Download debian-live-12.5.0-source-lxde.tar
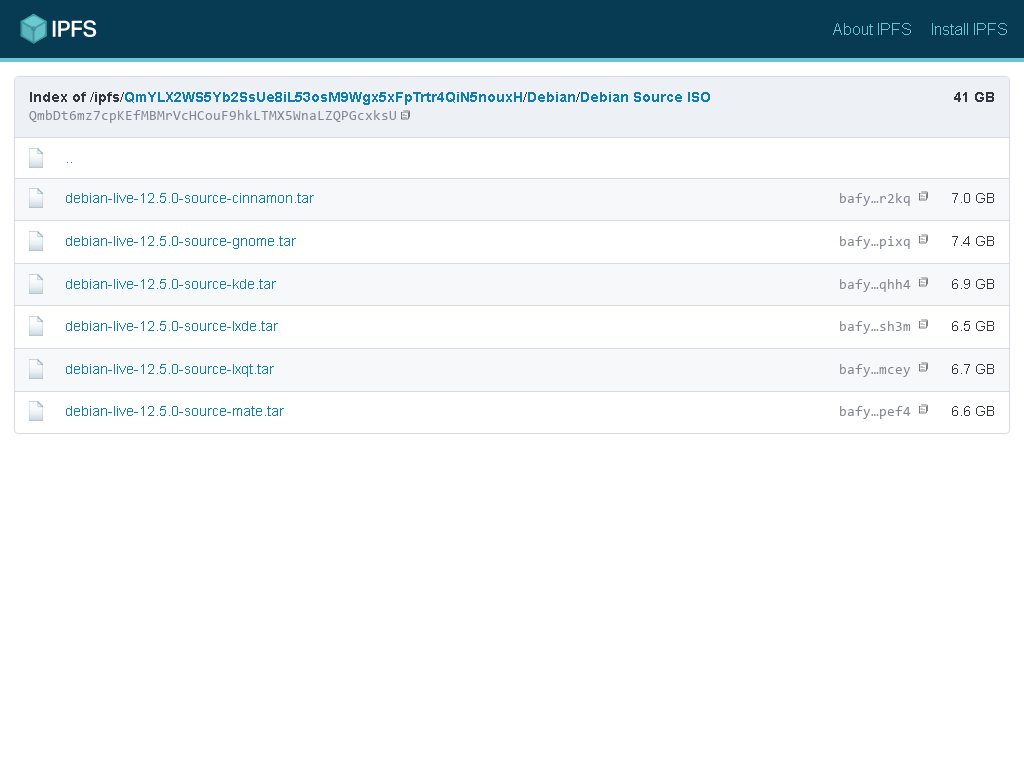The height and width of the screenshot is (768, 1024). click(171, 327)
